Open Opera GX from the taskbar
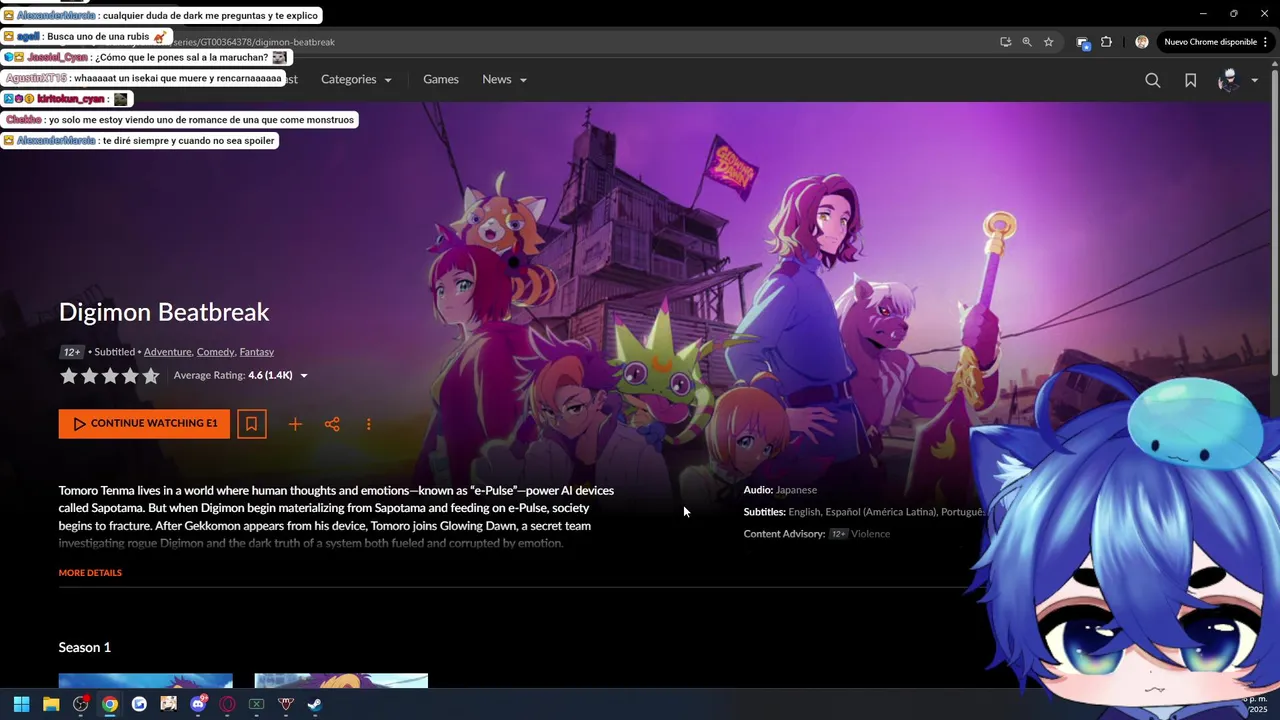Image resolution: width=1280 pixels, height=720 pixels. [227, 704]
